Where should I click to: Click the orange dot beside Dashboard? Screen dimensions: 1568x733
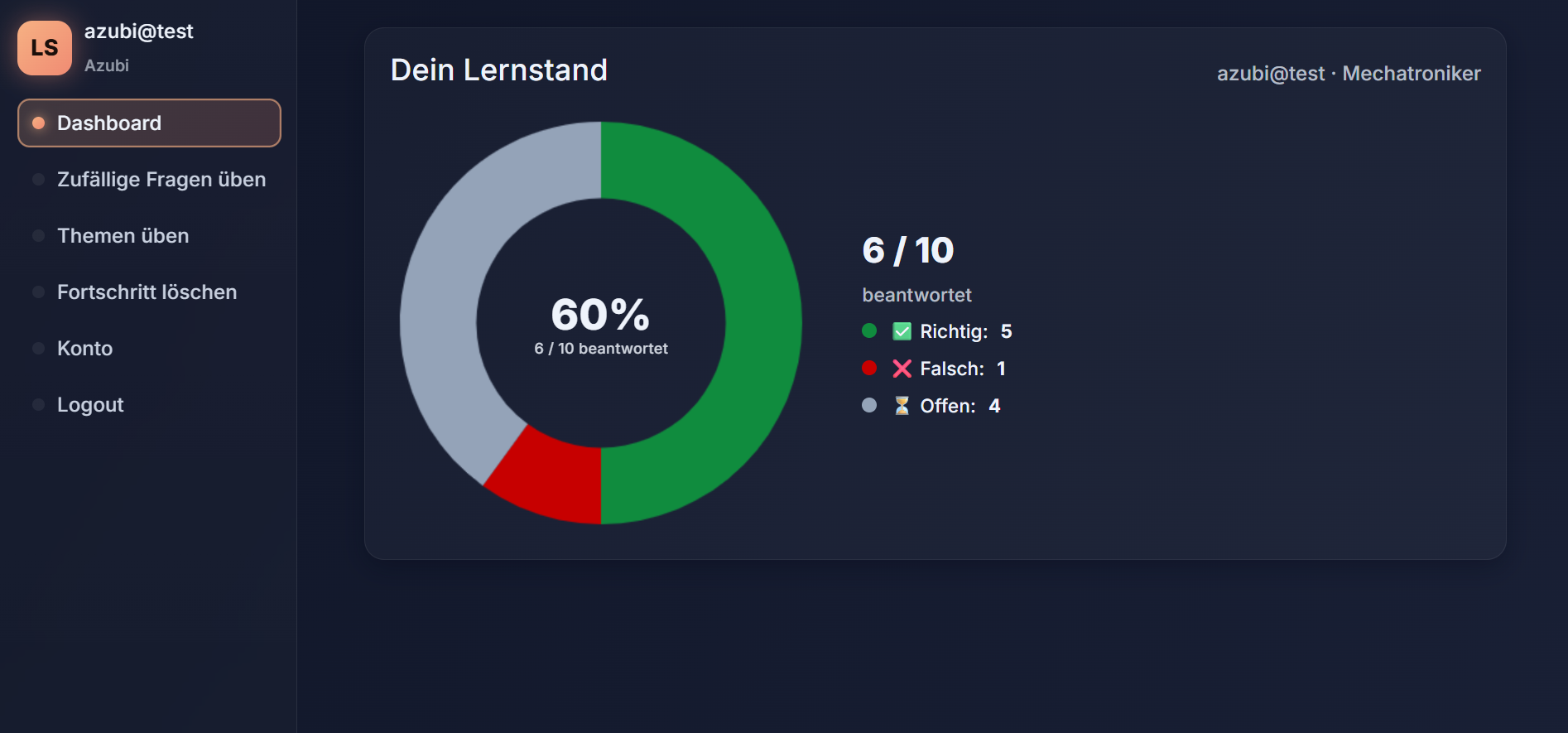[x=38, y=123]
